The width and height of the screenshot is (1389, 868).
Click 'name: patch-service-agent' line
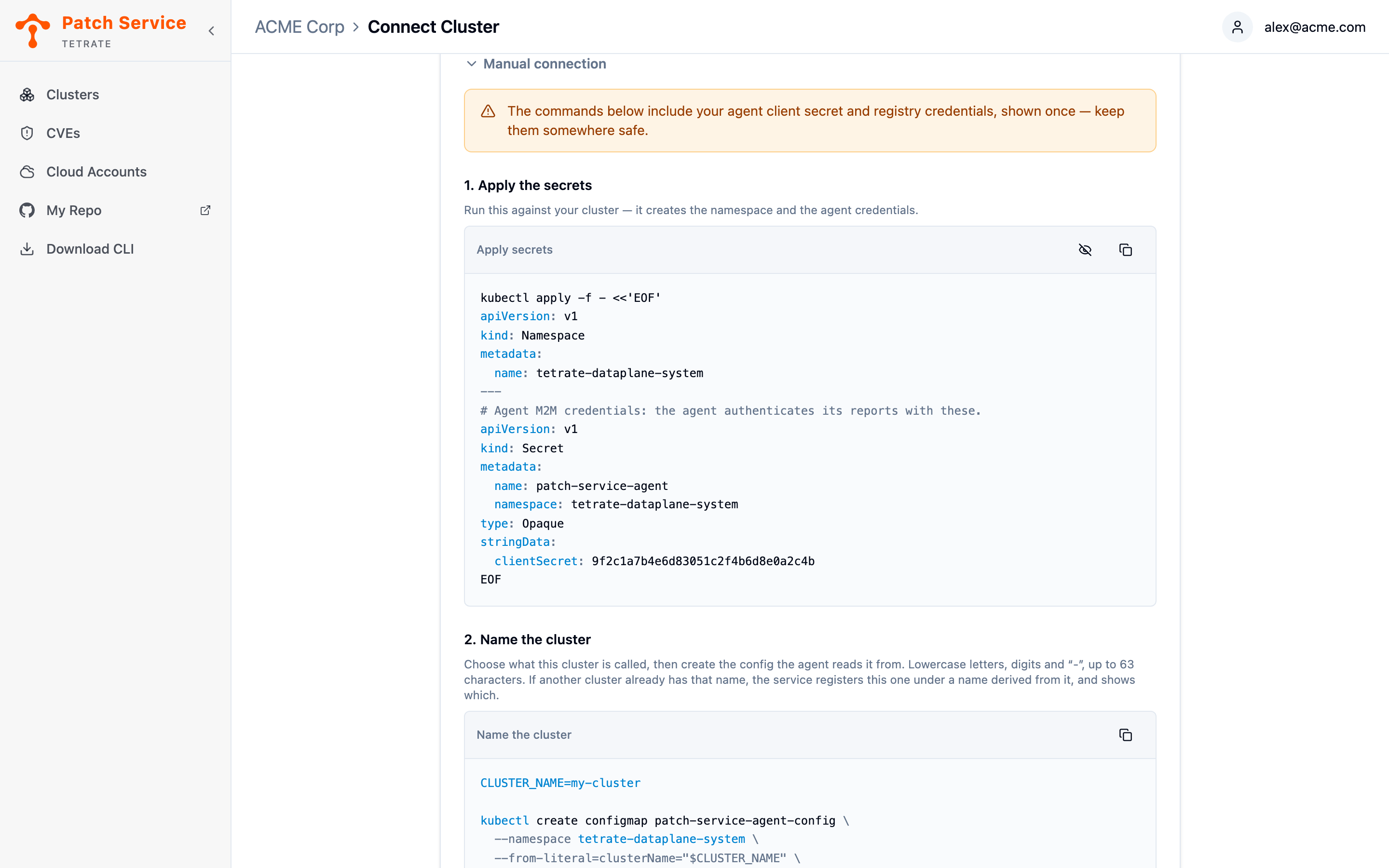tap(581, 486)
